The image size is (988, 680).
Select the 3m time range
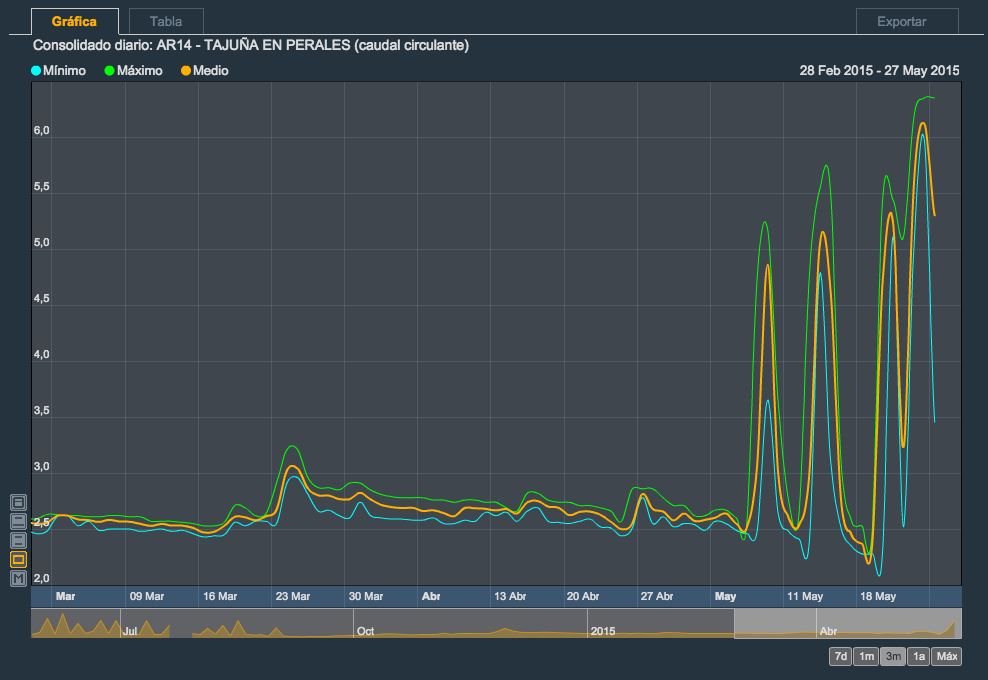(893, 657)
